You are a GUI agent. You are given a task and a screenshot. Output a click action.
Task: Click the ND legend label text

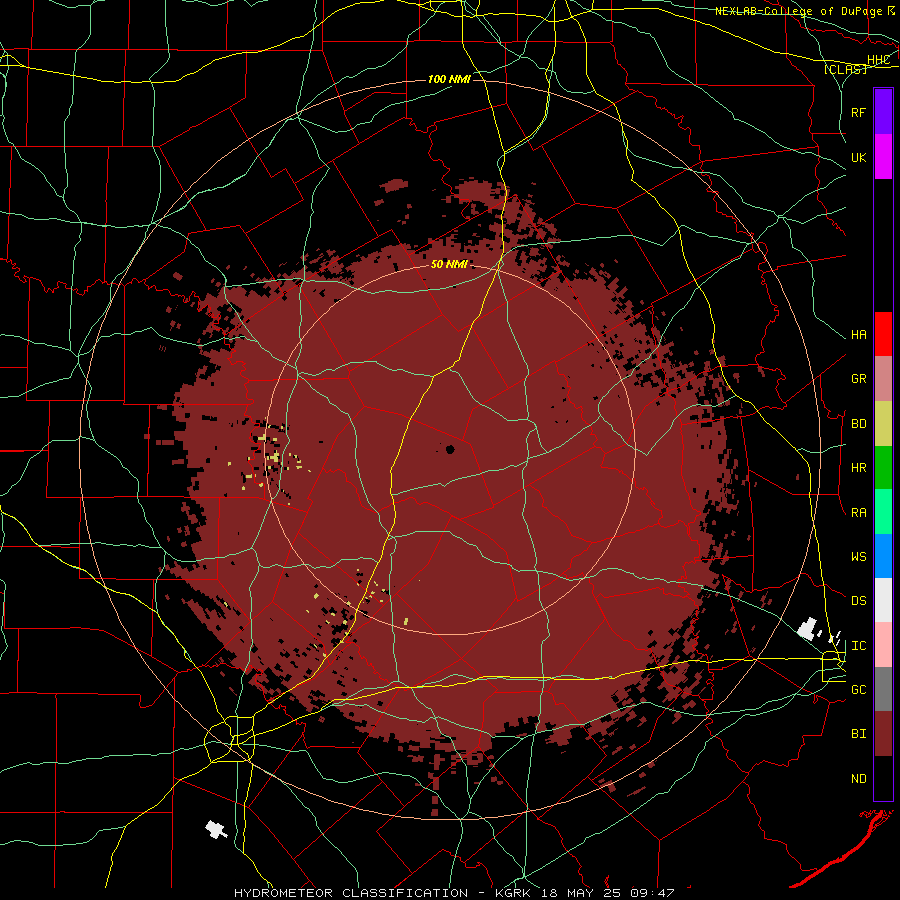click(858, 779)
